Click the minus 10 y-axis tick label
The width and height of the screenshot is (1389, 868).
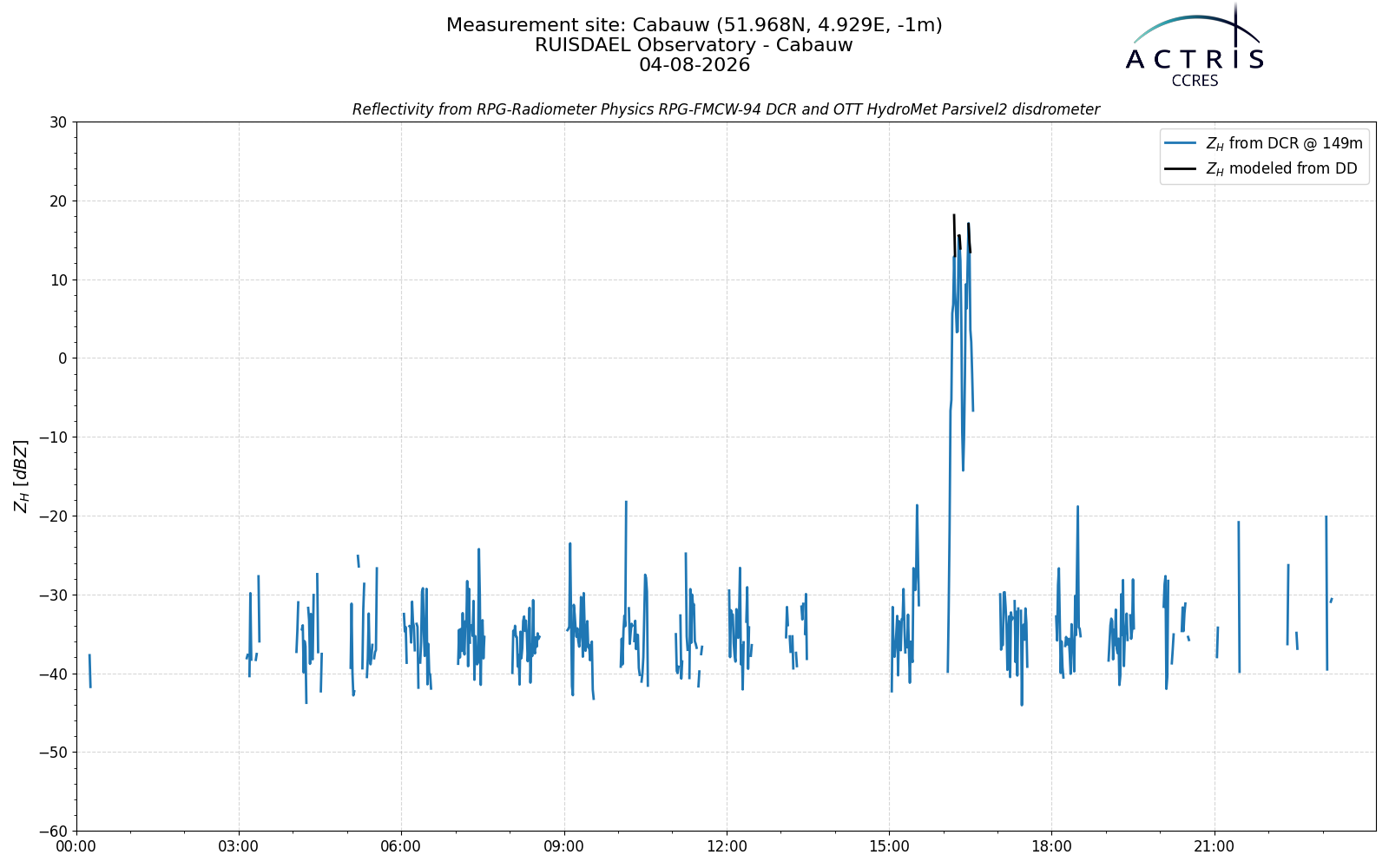tap(52, 437)
